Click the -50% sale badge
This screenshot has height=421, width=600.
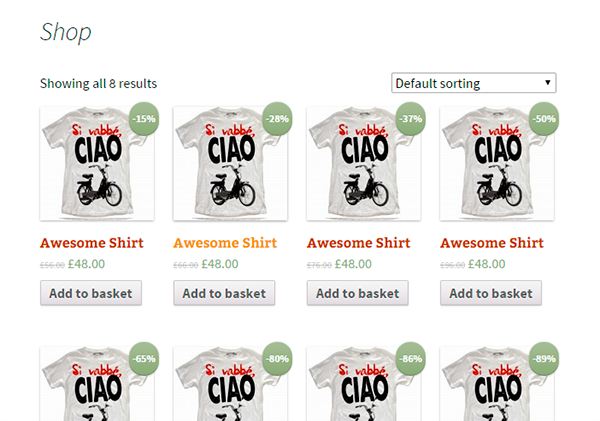pos(544,119)
